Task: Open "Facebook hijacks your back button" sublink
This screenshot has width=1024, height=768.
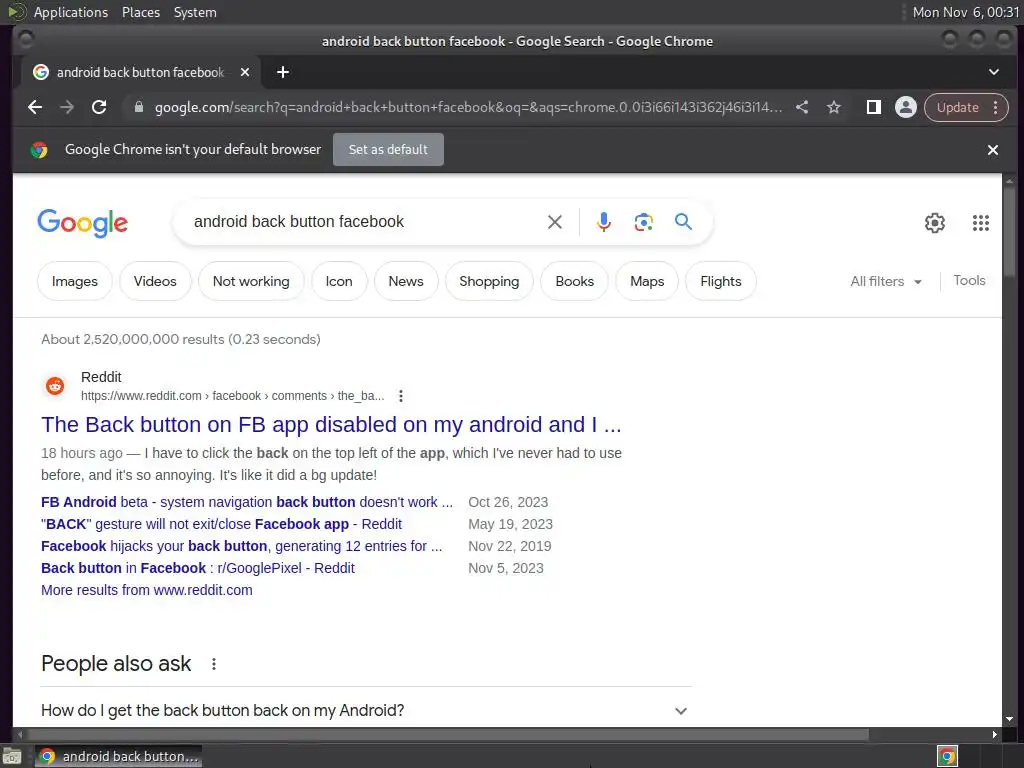Action: tap(242, 546)
